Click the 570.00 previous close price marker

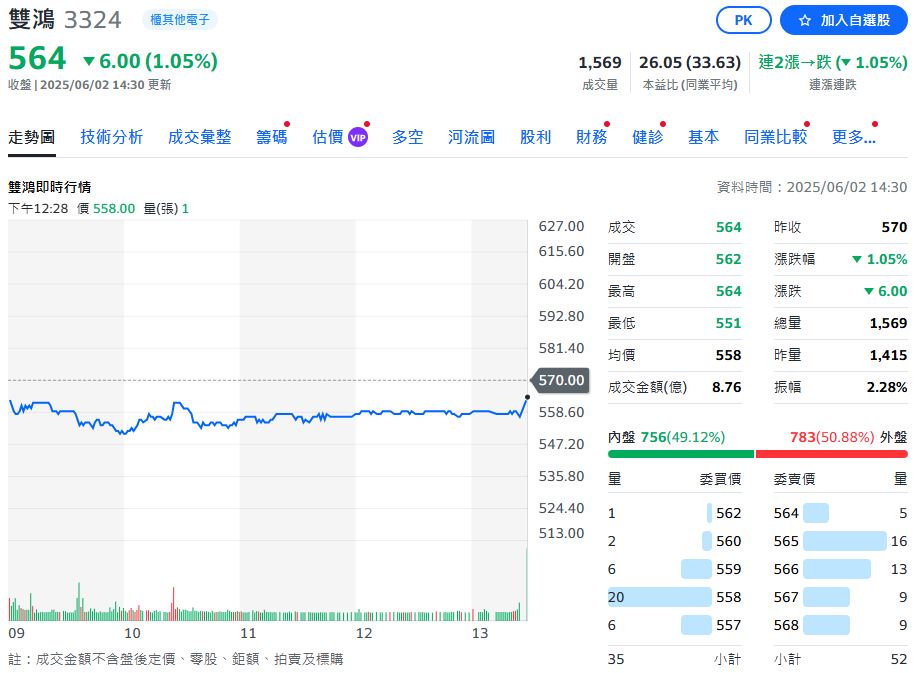click(x=560, y=380)
